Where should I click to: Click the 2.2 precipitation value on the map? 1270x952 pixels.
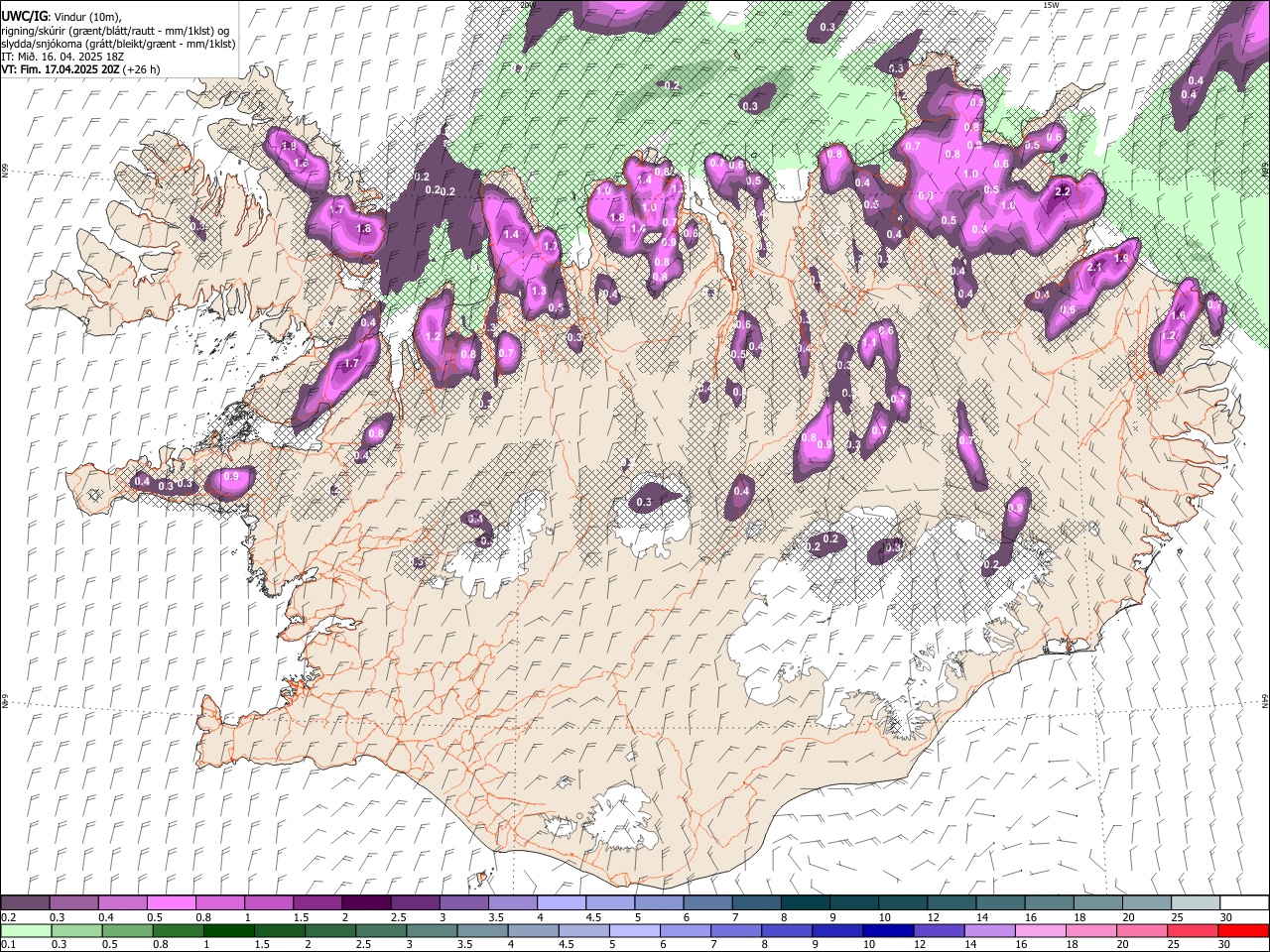tap(1062, 191)
